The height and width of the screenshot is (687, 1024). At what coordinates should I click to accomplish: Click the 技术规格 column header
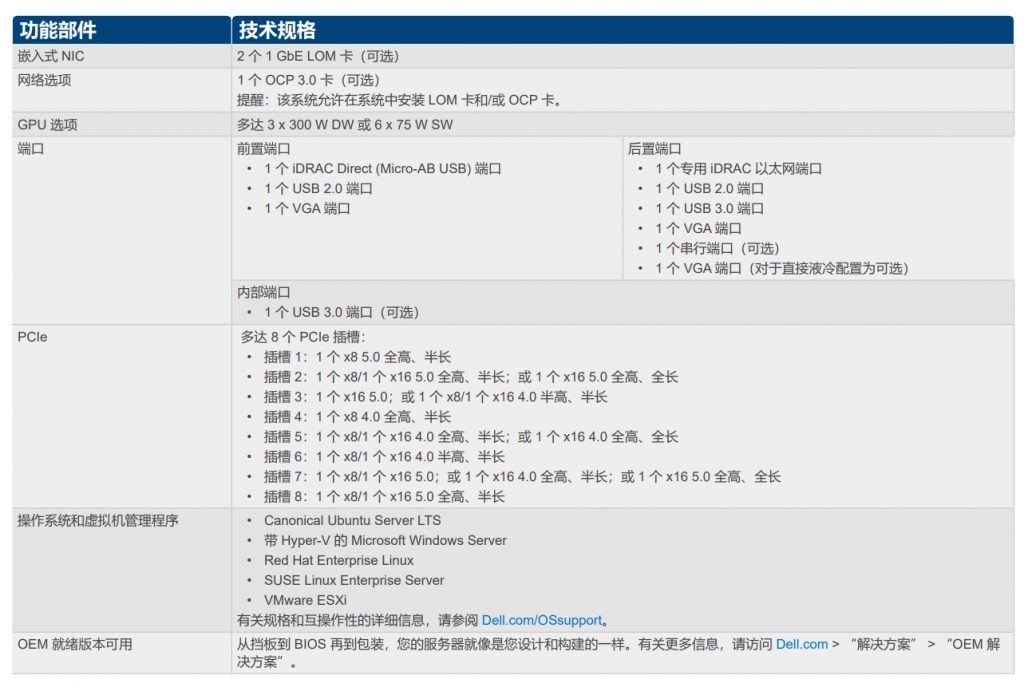tap(278, 31)
